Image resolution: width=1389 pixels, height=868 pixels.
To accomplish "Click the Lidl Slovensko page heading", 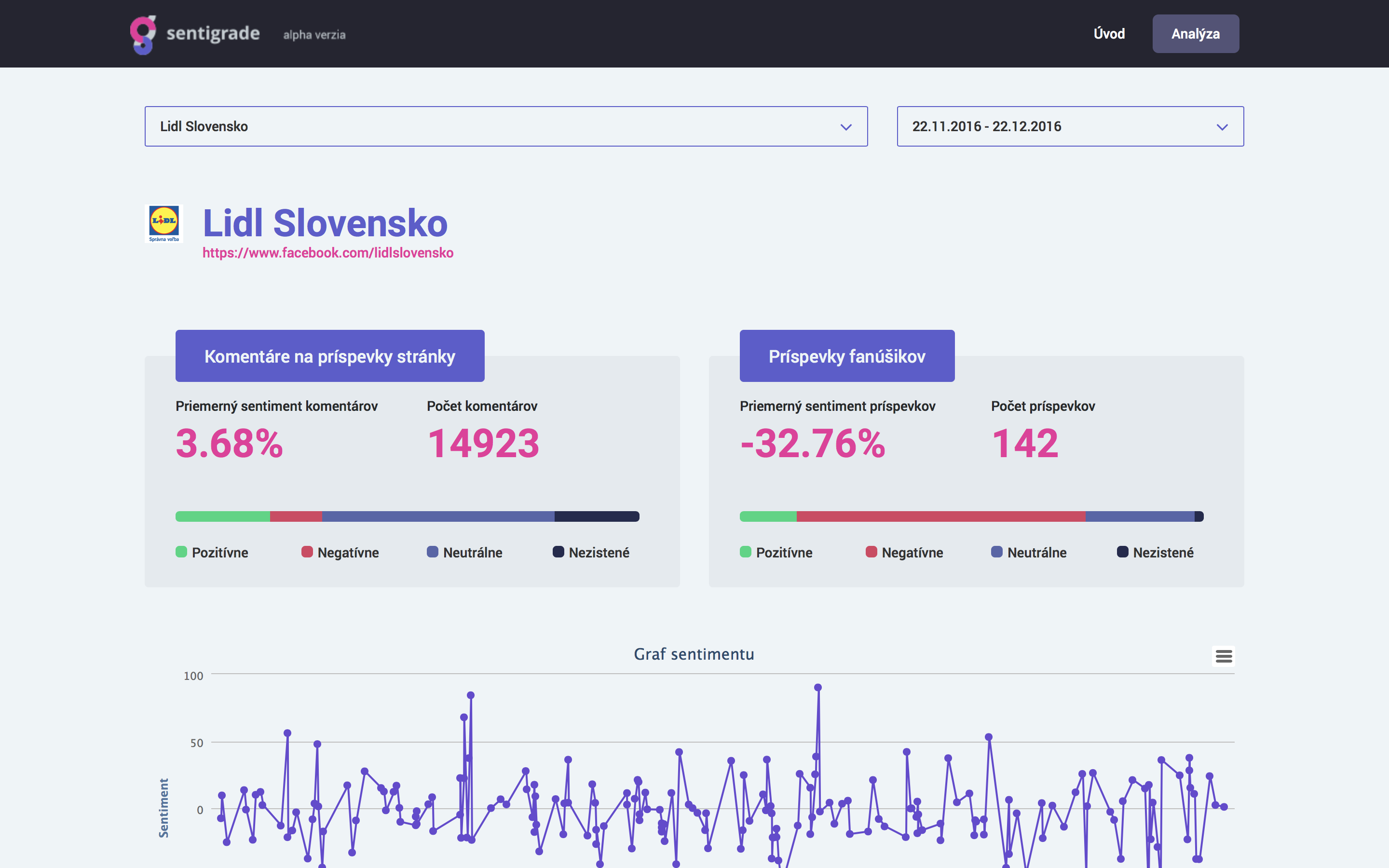I will pyautogui.click(x=325, y=223).
